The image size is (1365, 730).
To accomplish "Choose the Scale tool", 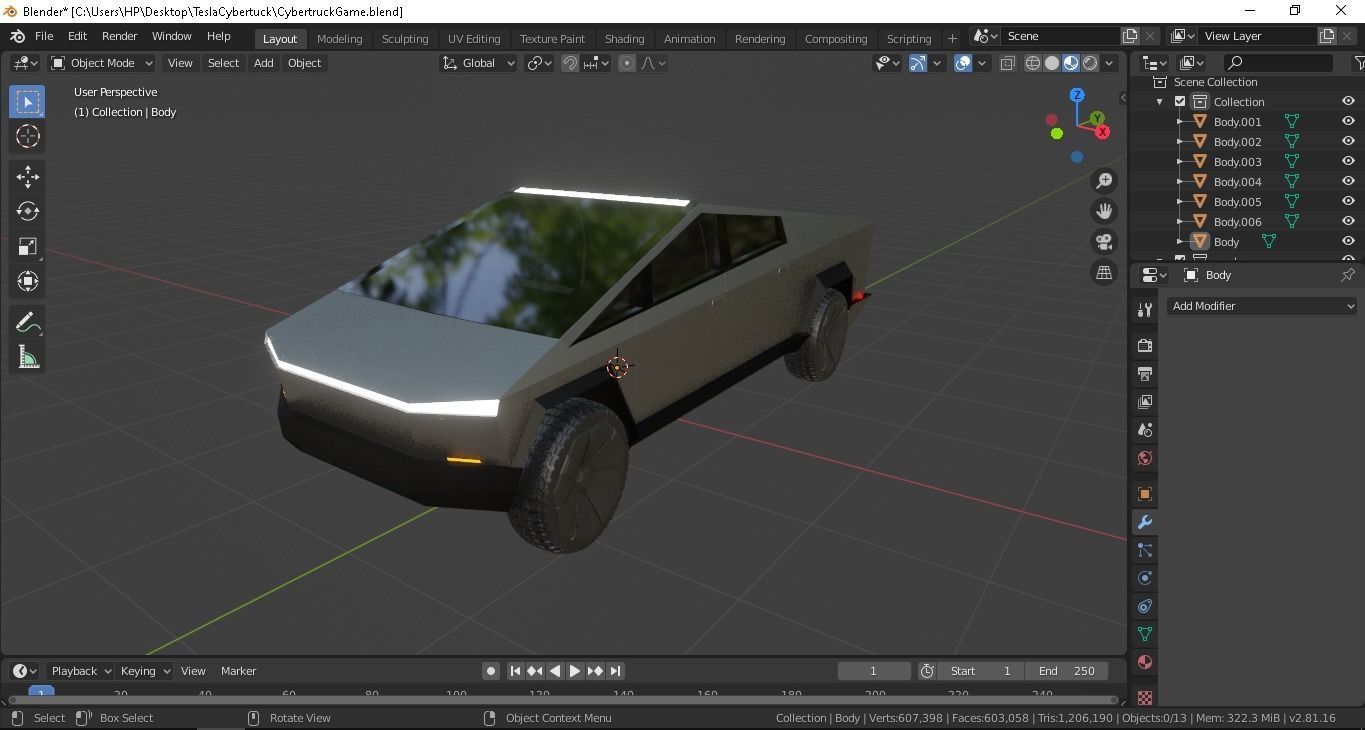I will coord(28,246).
